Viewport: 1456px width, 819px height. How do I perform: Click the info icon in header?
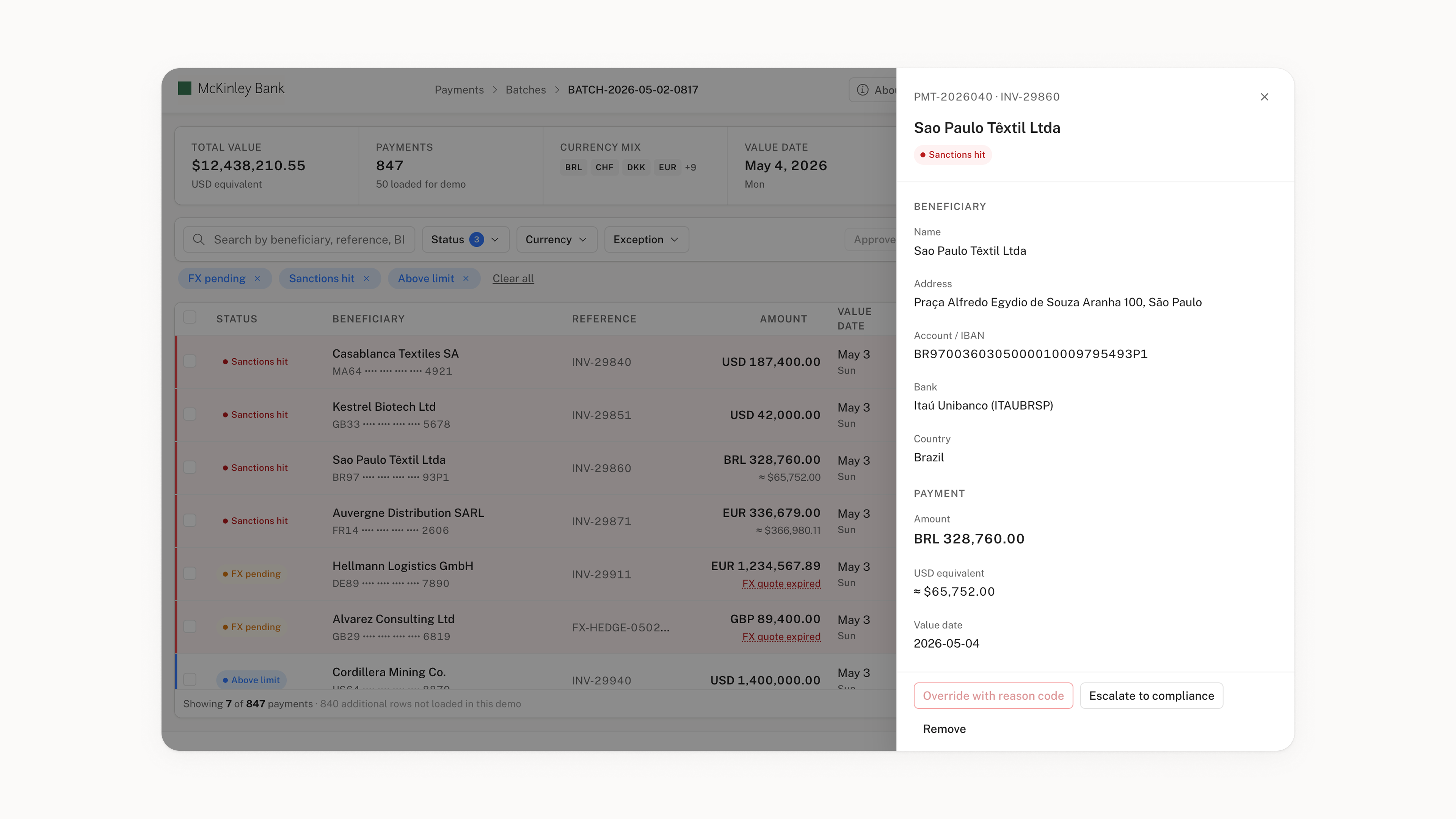click(x=863, y=90)
